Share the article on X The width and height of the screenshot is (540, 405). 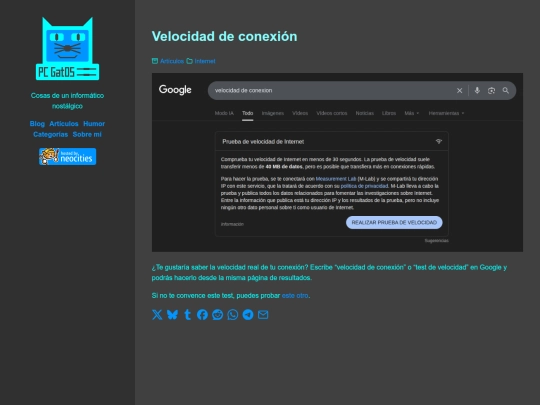pos(157,314)
